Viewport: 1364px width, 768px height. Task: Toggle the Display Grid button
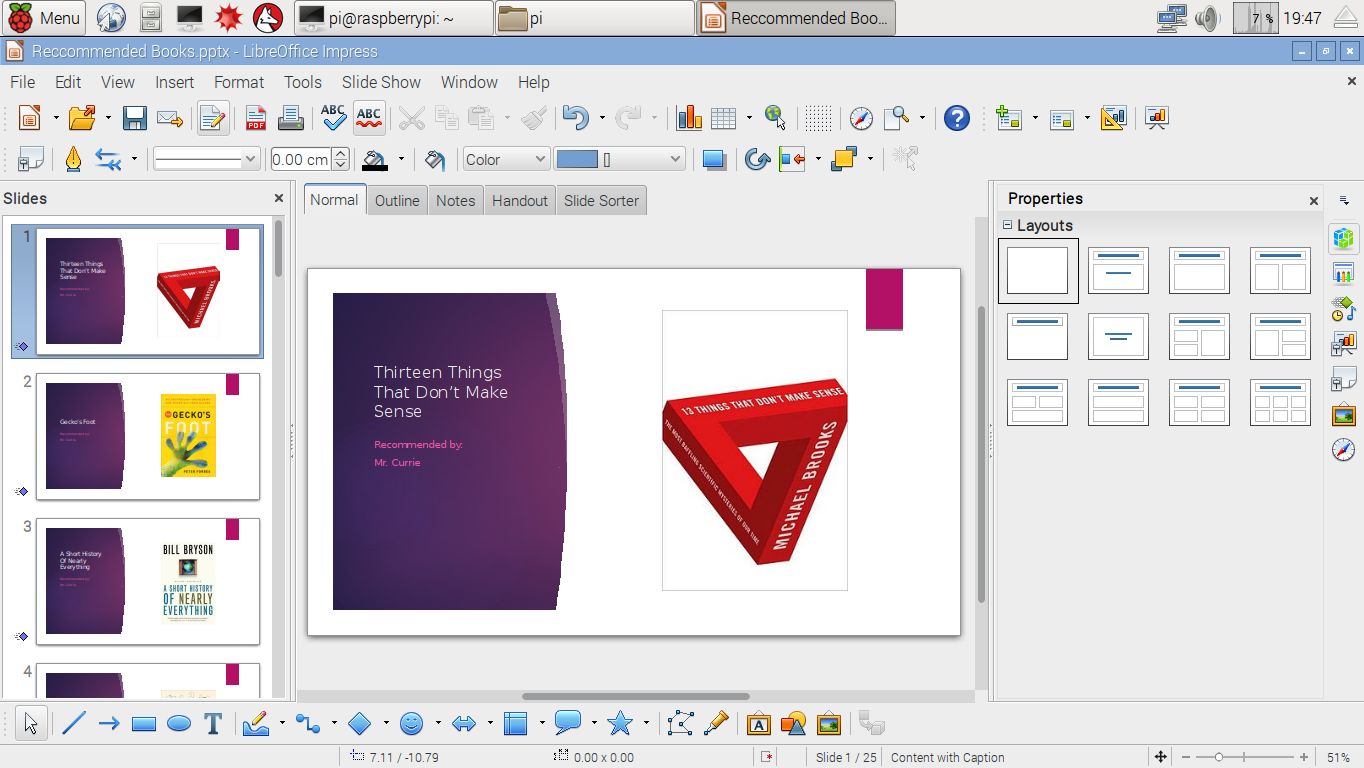[x=818, y=118]
